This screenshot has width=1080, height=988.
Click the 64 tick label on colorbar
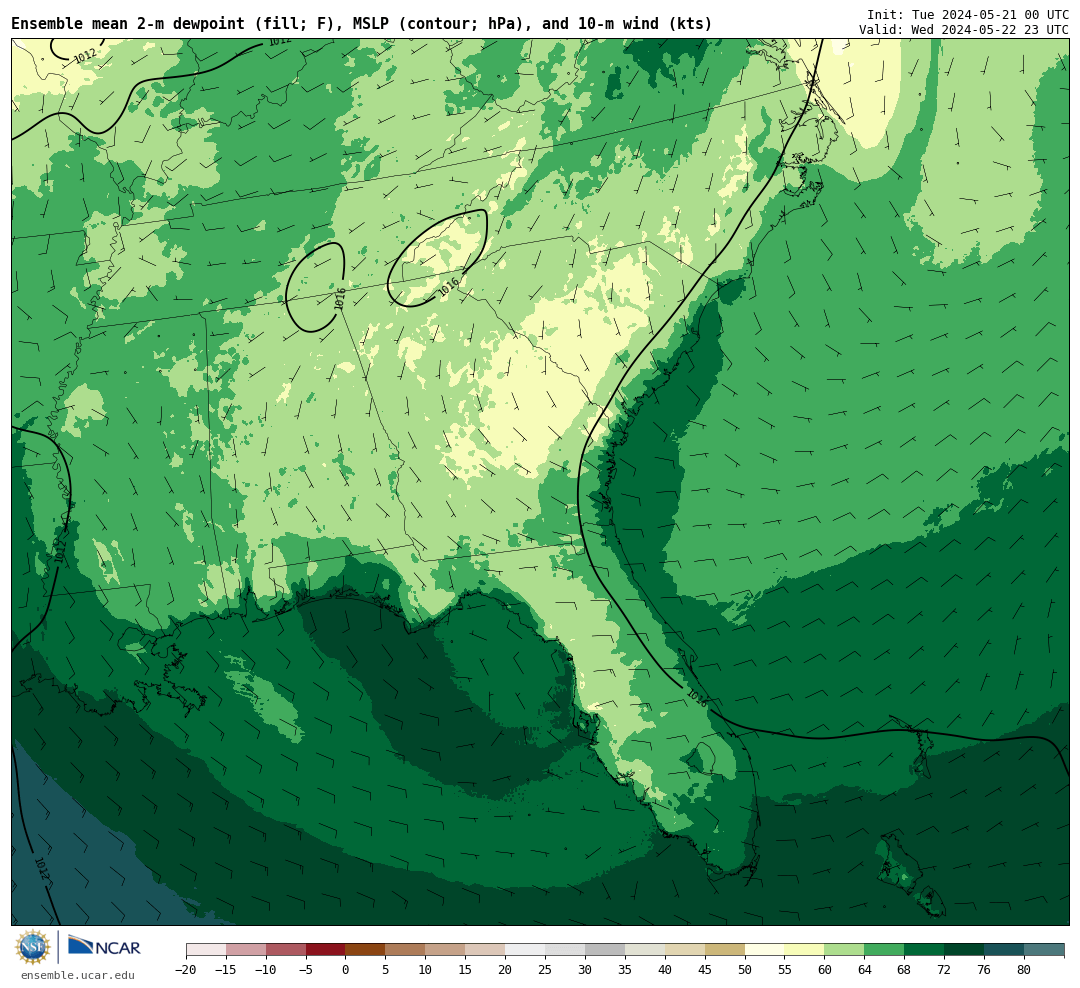tap(865, 970)
